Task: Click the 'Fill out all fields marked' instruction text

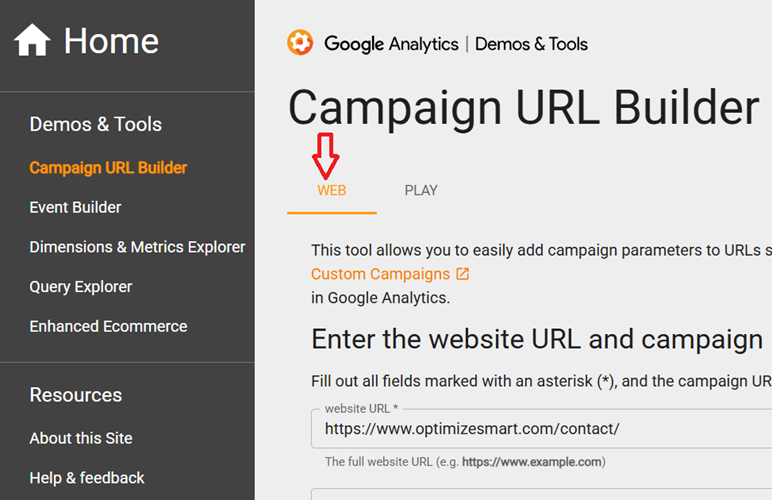Action: point(542,381)
